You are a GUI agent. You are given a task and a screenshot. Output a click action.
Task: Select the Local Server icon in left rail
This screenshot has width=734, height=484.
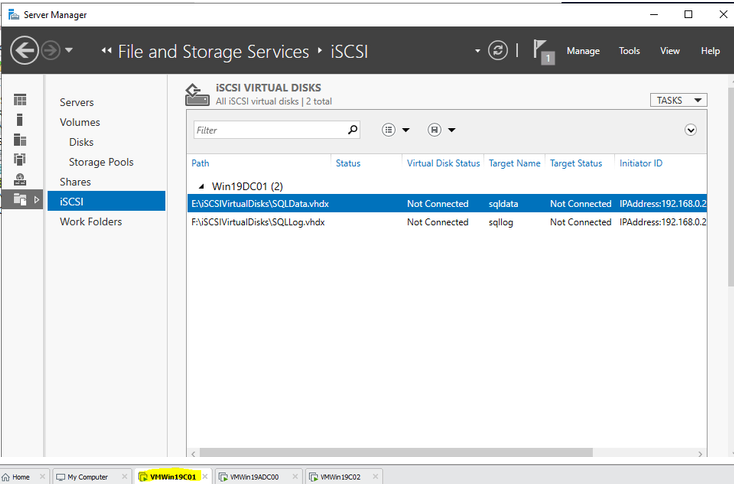(x=20, y=120)
